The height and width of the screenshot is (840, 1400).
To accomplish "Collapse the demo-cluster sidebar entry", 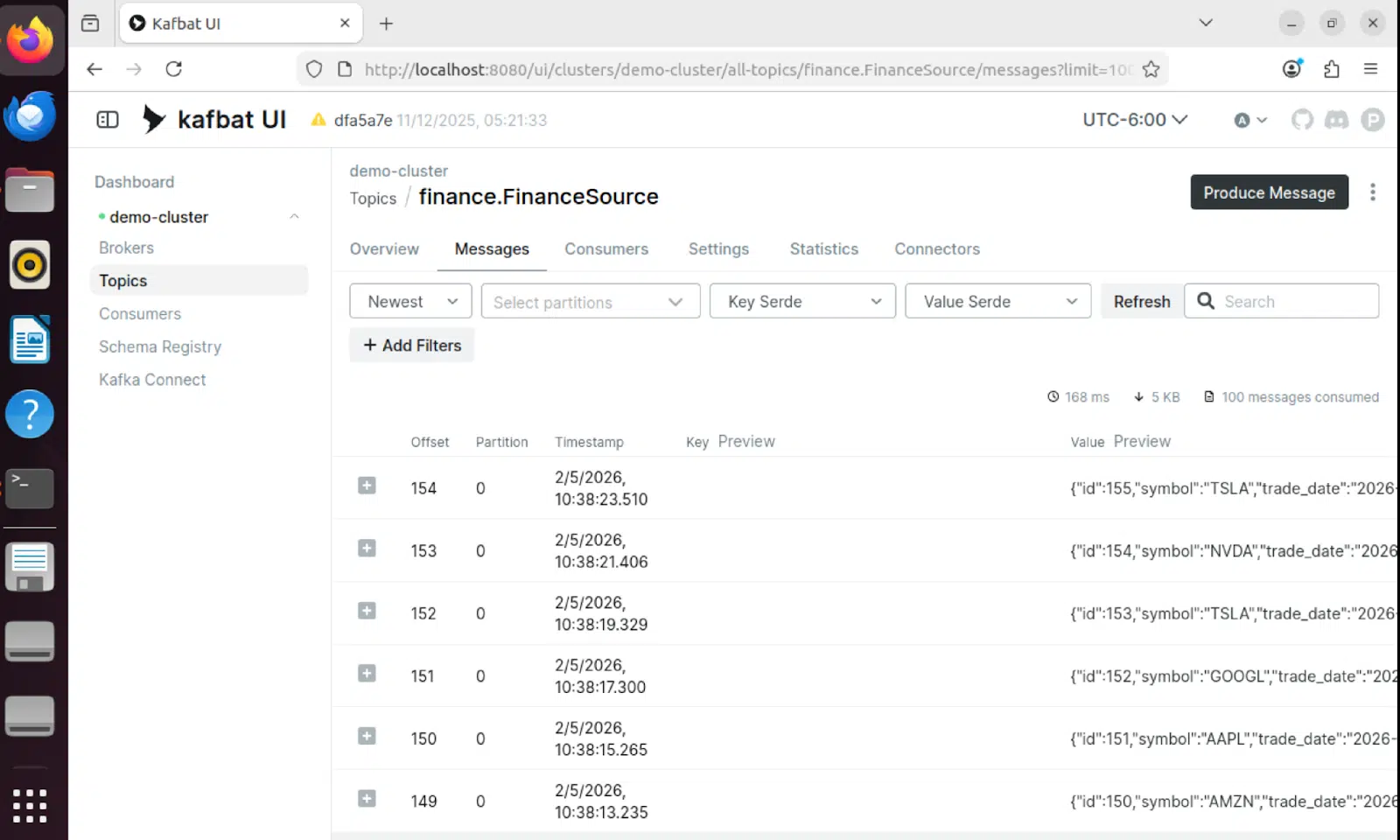I will (294, 216).
